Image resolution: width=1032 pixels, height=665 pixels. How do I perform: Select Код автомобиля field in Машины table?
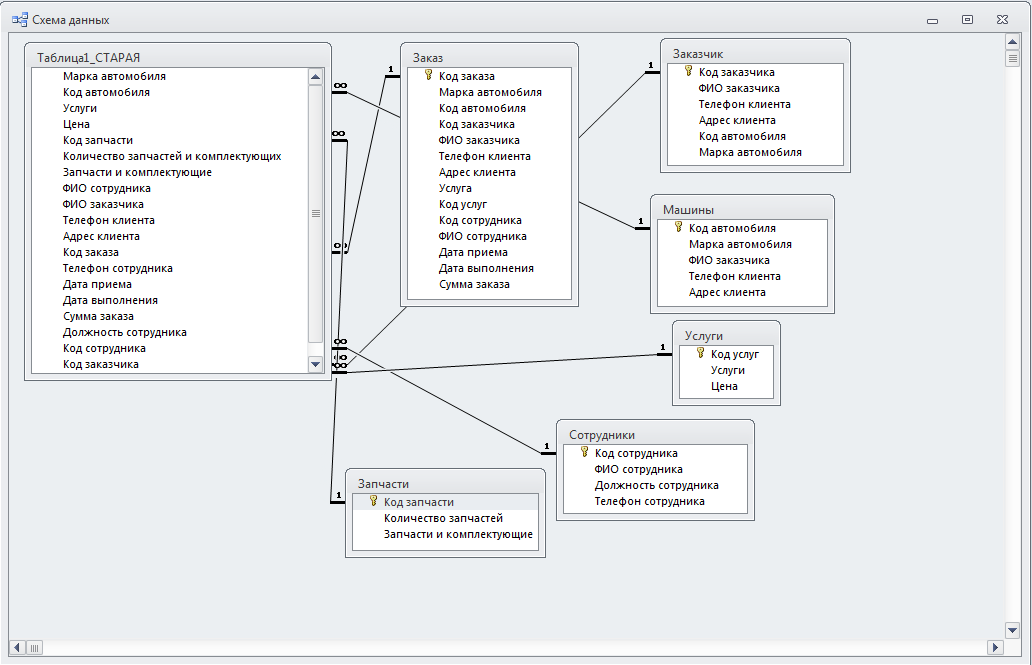pyautogui.click(x=732, y=228)
